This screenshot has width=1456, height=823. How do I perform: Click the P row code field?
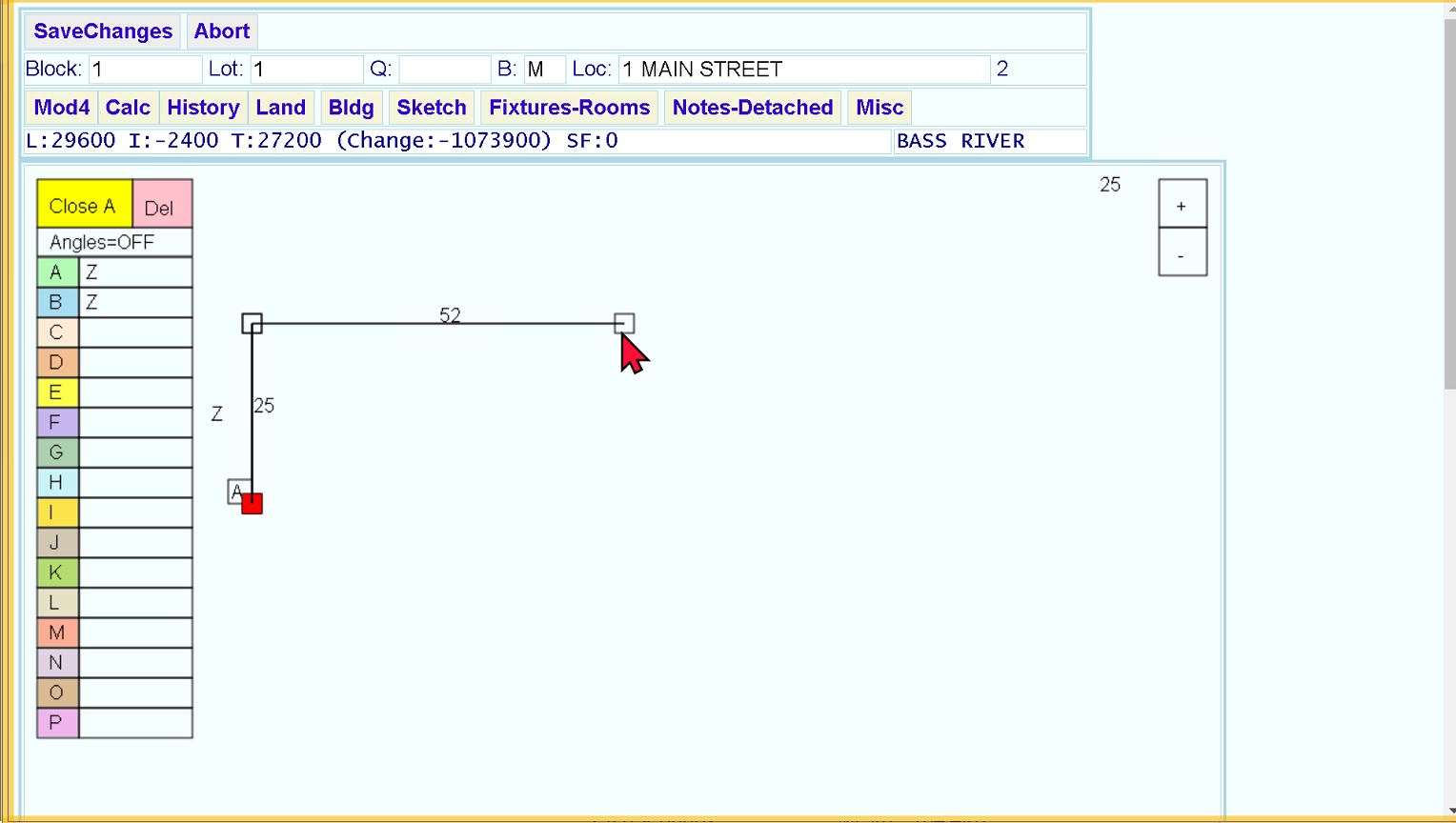click(135, 722)
